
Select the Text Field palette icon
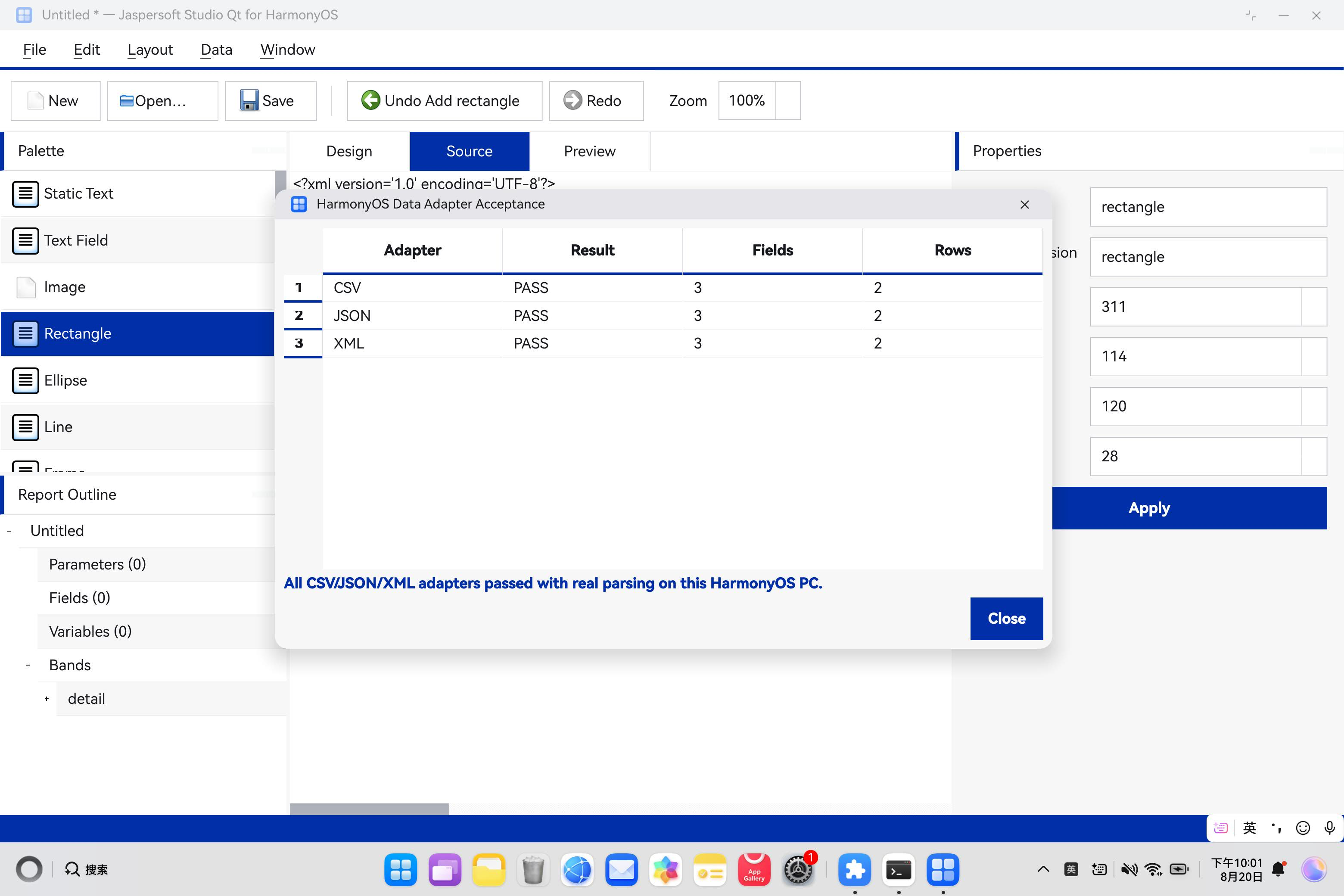tap(26, 240)
